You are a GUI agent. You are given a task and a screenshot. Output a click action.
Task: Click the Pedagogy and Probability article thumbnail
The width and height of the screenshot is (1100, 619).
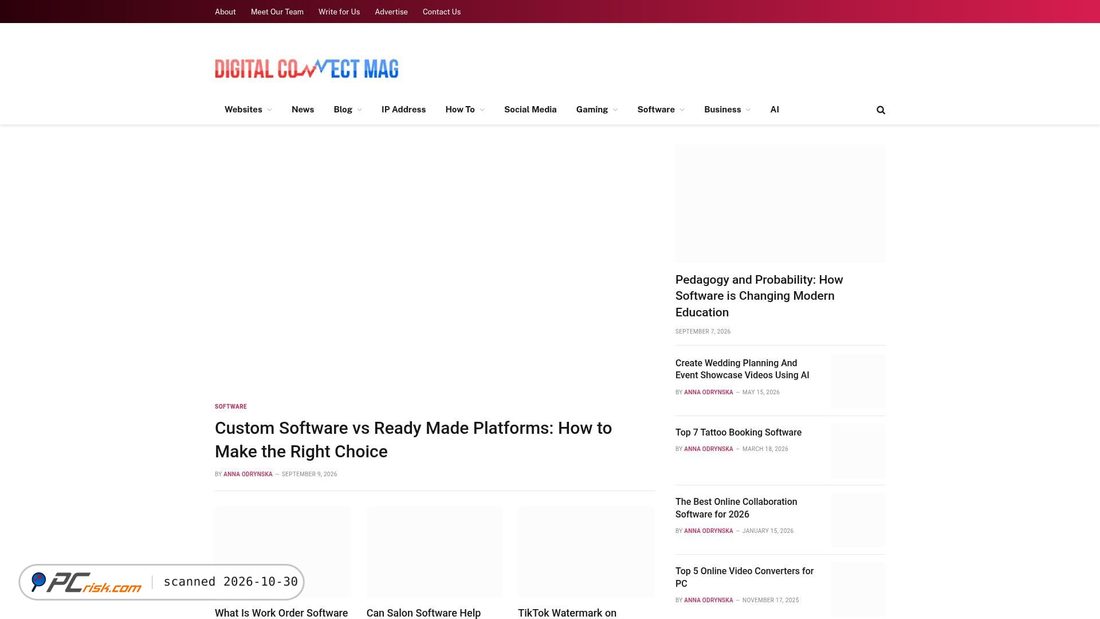coord(780,204)
